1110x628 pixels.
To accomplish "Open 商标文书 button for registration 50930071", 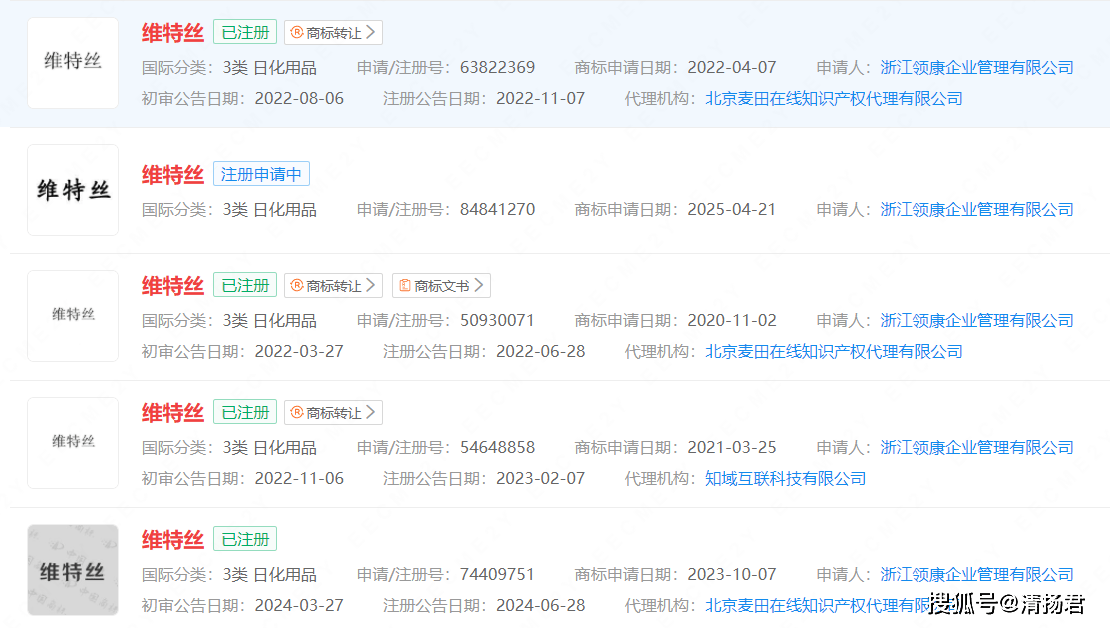I will click(441, 286).
